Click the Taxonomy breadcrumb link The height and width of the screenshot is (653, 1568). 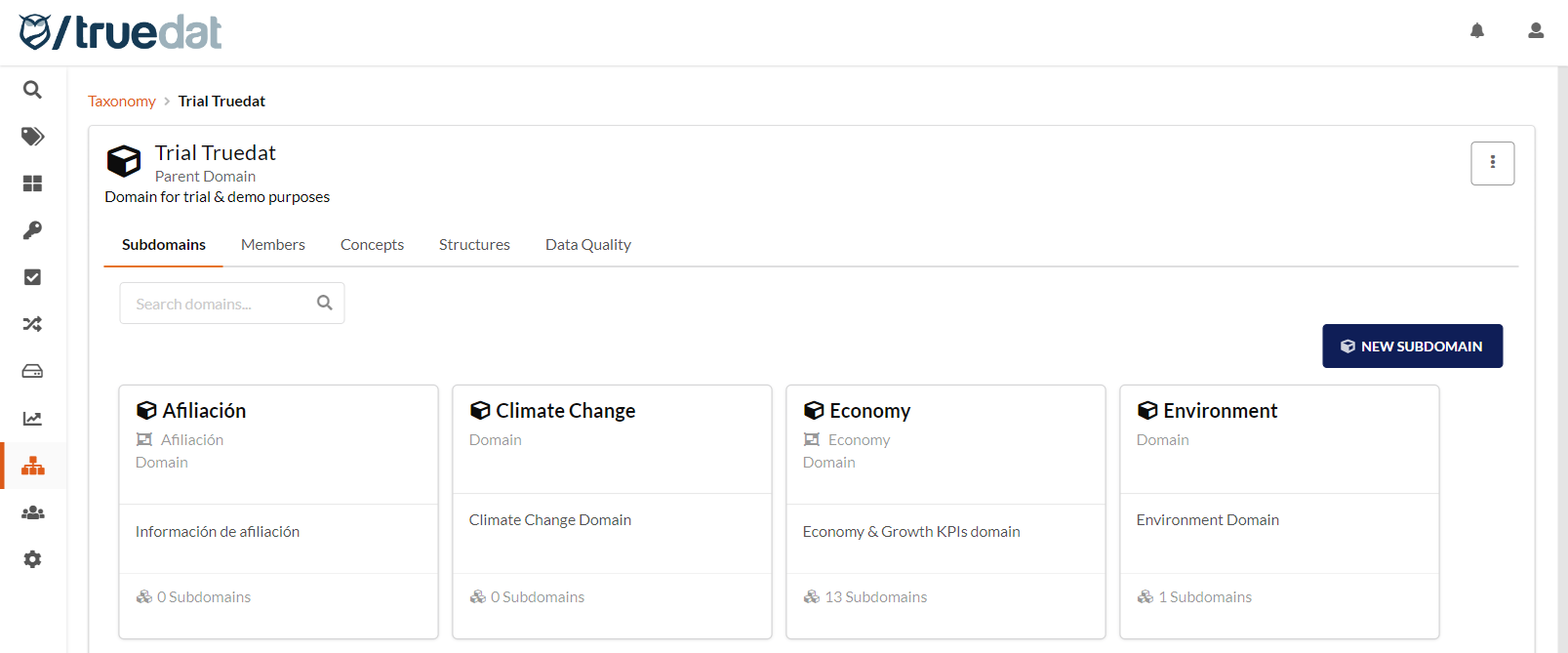[122, 102]
